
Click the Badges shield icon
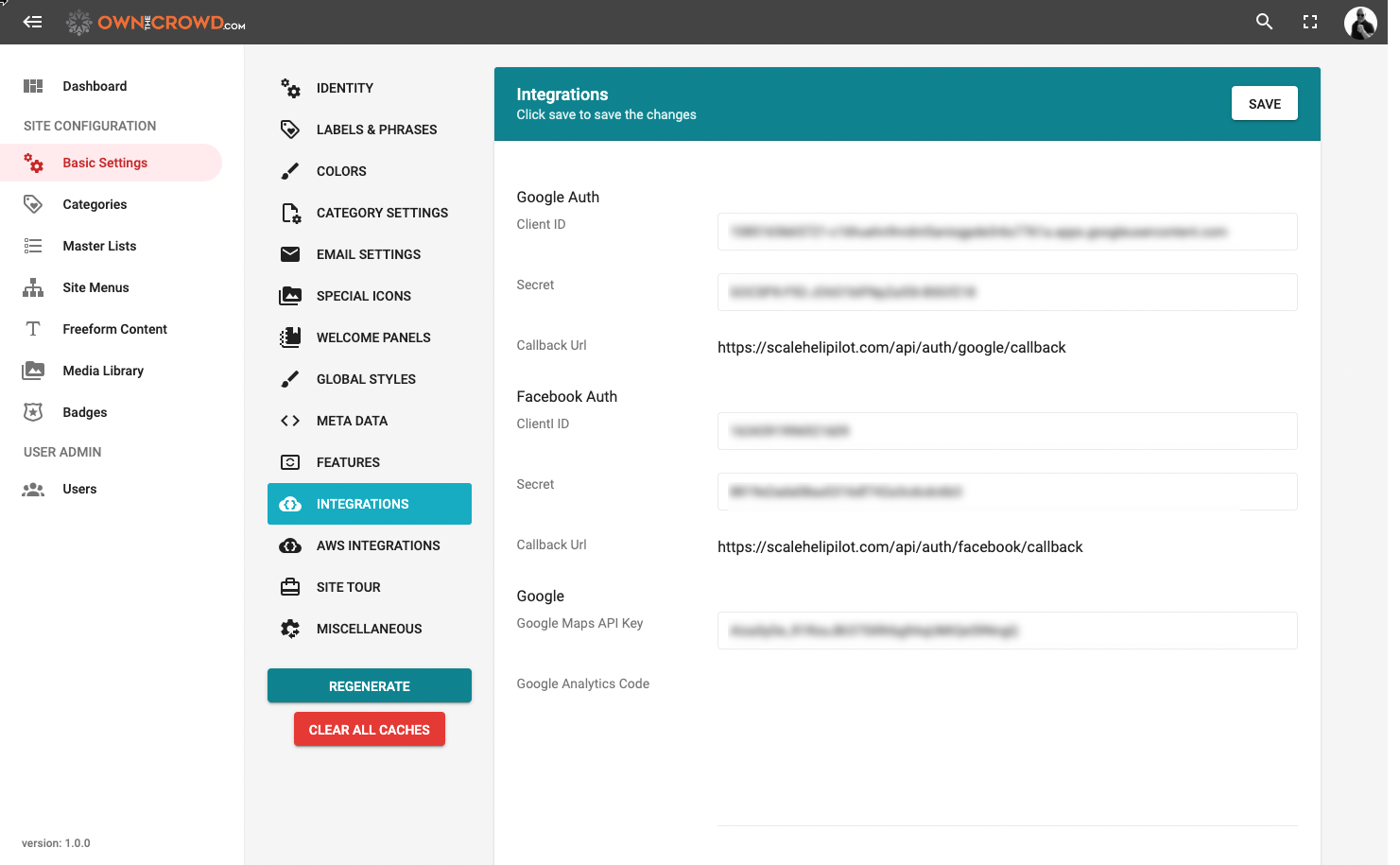(33, 412)
